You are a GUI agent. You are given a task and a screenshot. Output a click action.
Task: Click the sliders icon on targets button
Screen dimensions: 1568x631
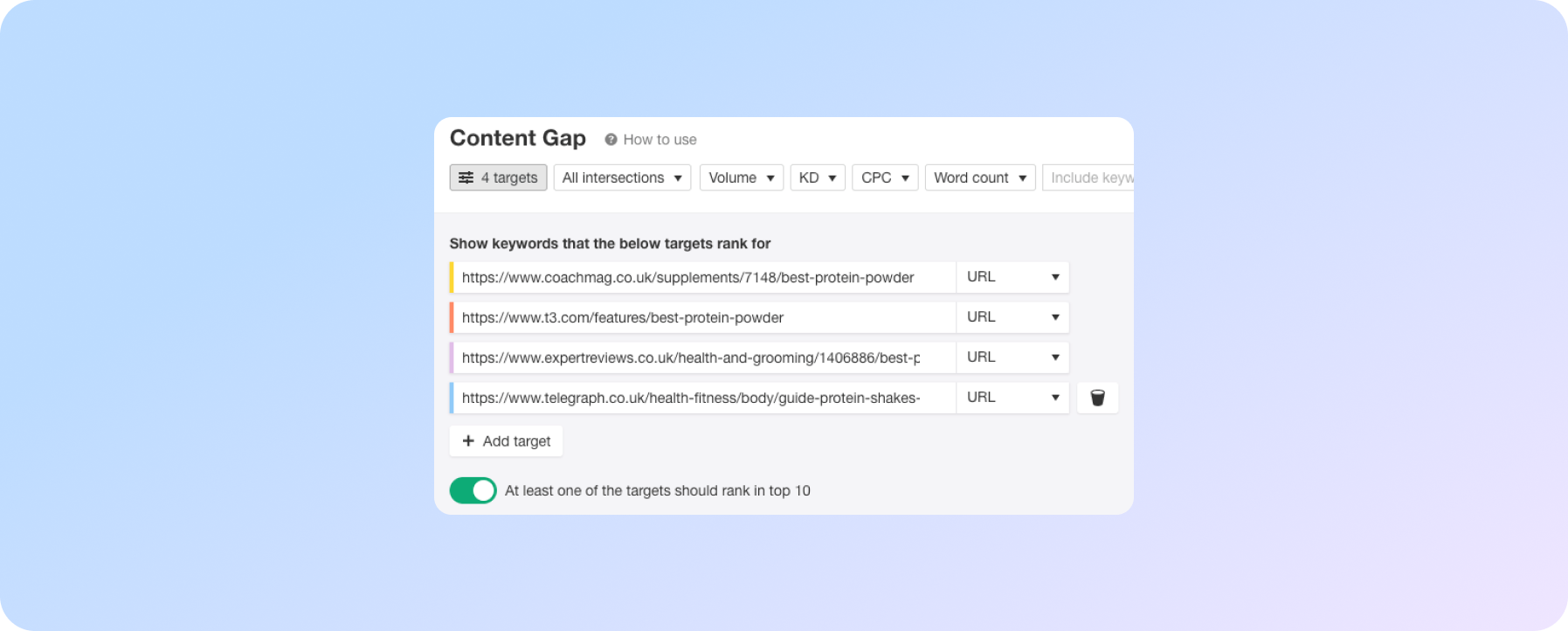[x=466, y=177]
